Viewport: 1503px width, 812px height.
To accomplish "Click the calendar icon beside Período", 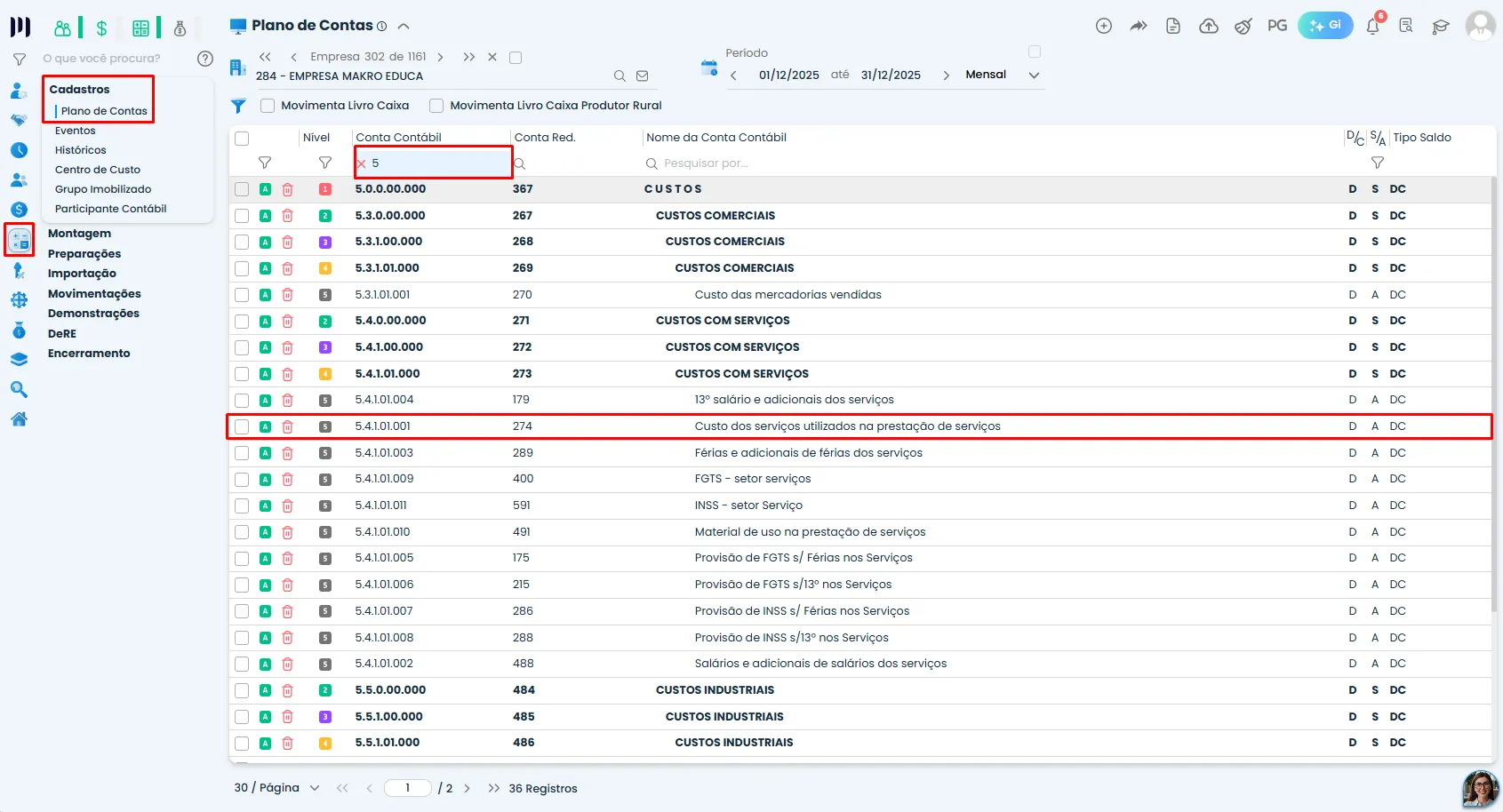I will pyautogui.click(x=708, y=68).
